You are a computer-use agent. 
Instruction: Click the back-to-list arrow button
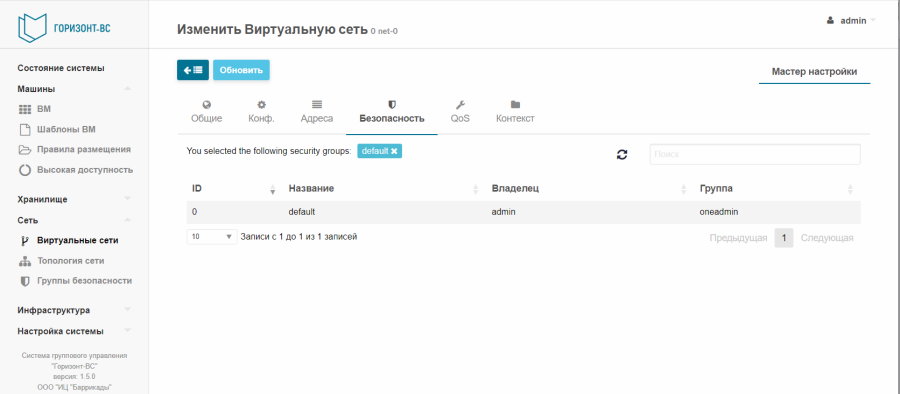(192, 70)
